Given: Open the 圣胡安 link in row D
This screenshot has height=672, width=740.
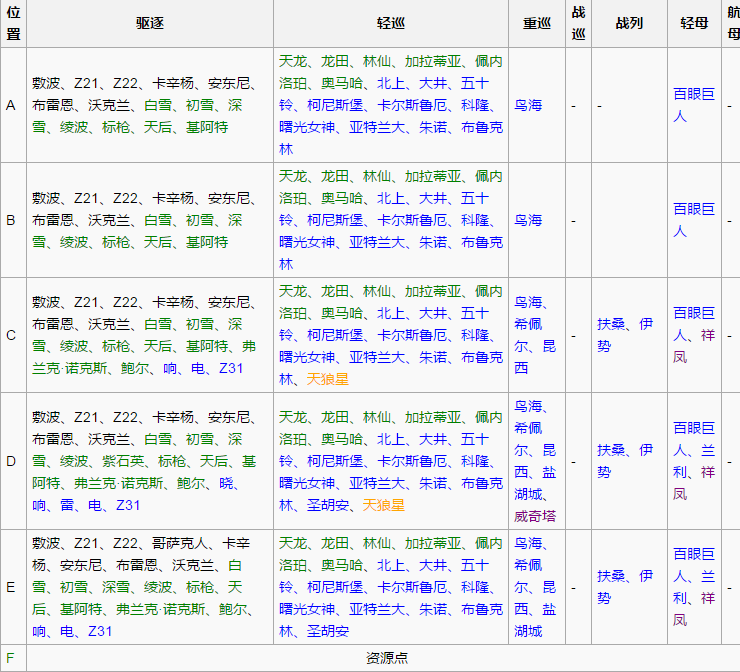Looking at the screenshot, I should pyautogui.click(x=328, y=505).
